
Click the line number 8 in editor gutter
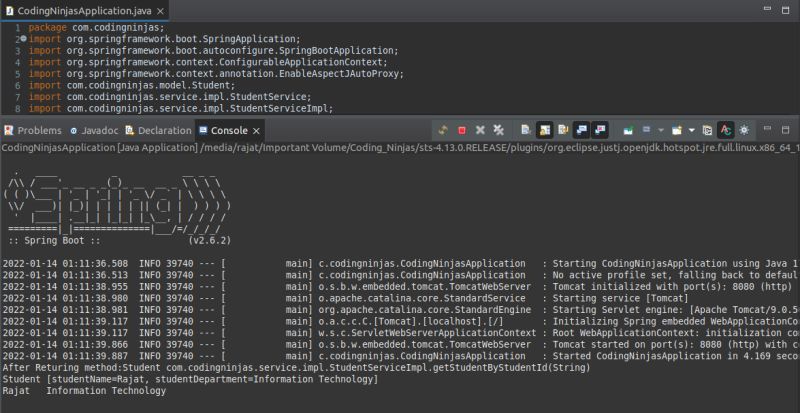coord(18,108)
